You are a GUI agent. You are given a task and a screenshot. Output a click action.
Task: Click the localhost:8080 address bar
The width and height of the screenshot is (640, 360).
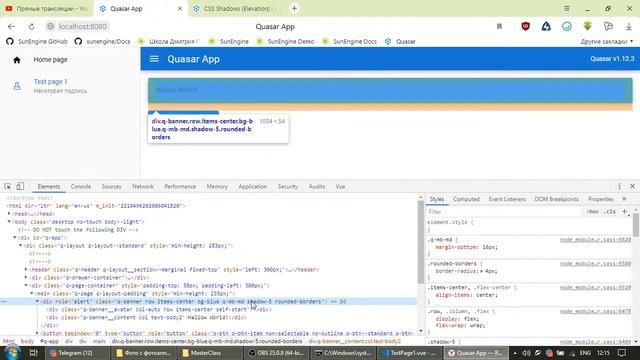82,27
